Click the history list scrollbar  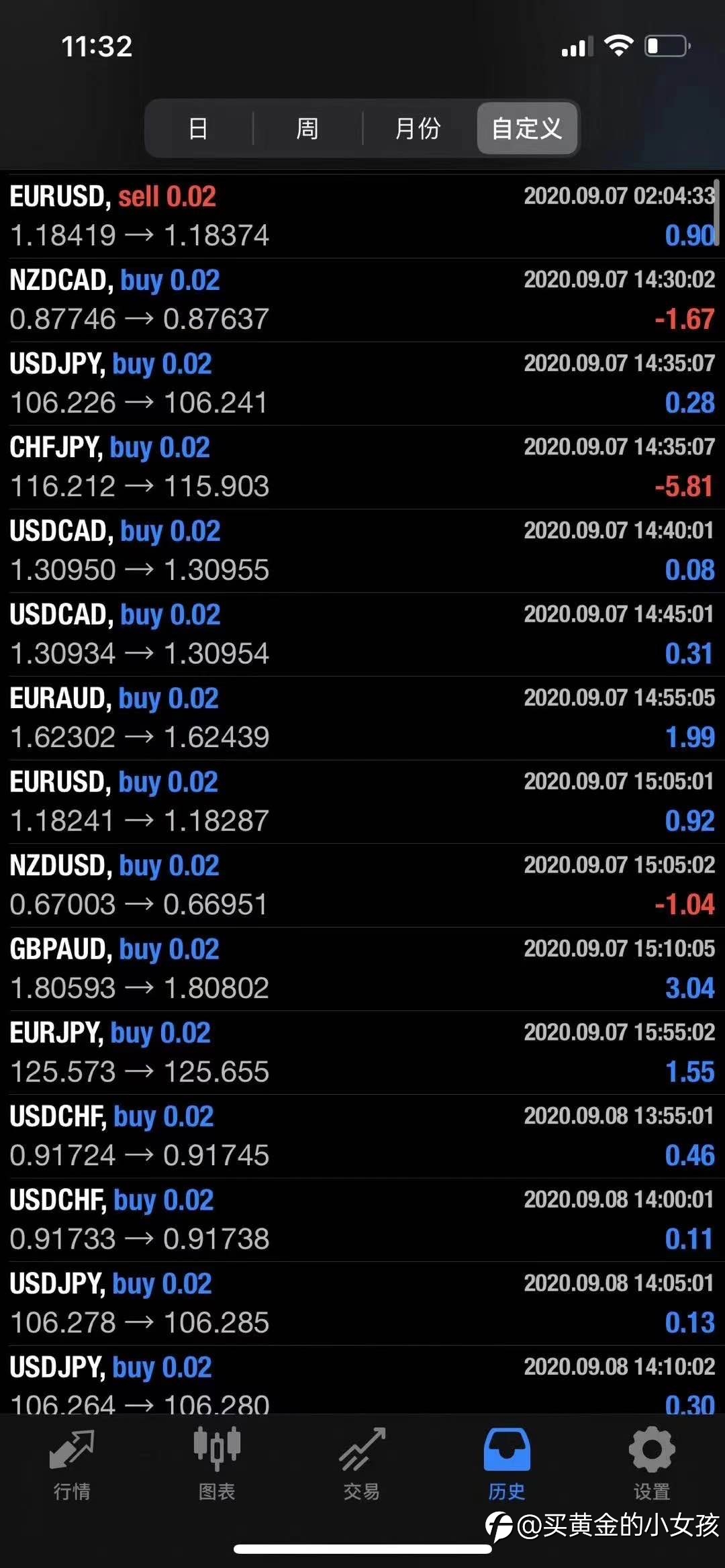[x=717, y=212]
